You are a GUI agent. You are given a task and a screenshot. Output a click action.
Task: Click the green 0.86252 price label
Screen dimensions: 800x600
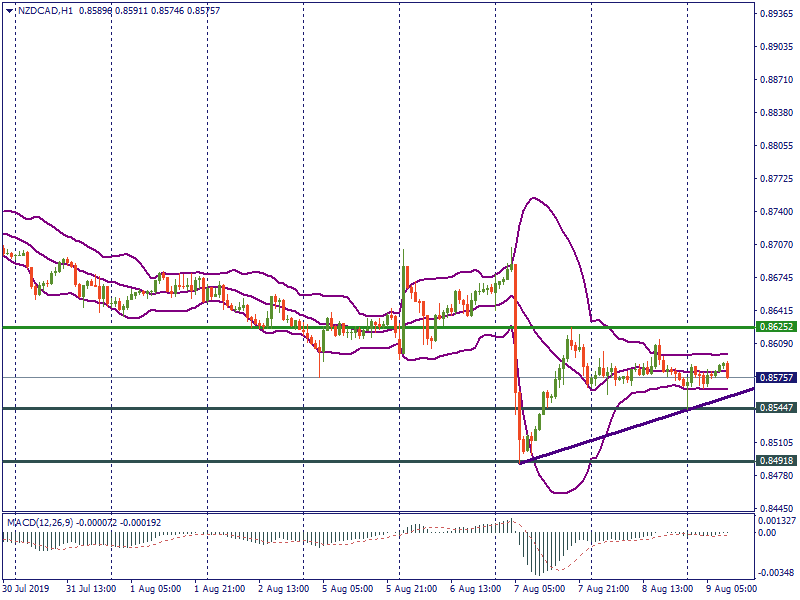[775, 327]
